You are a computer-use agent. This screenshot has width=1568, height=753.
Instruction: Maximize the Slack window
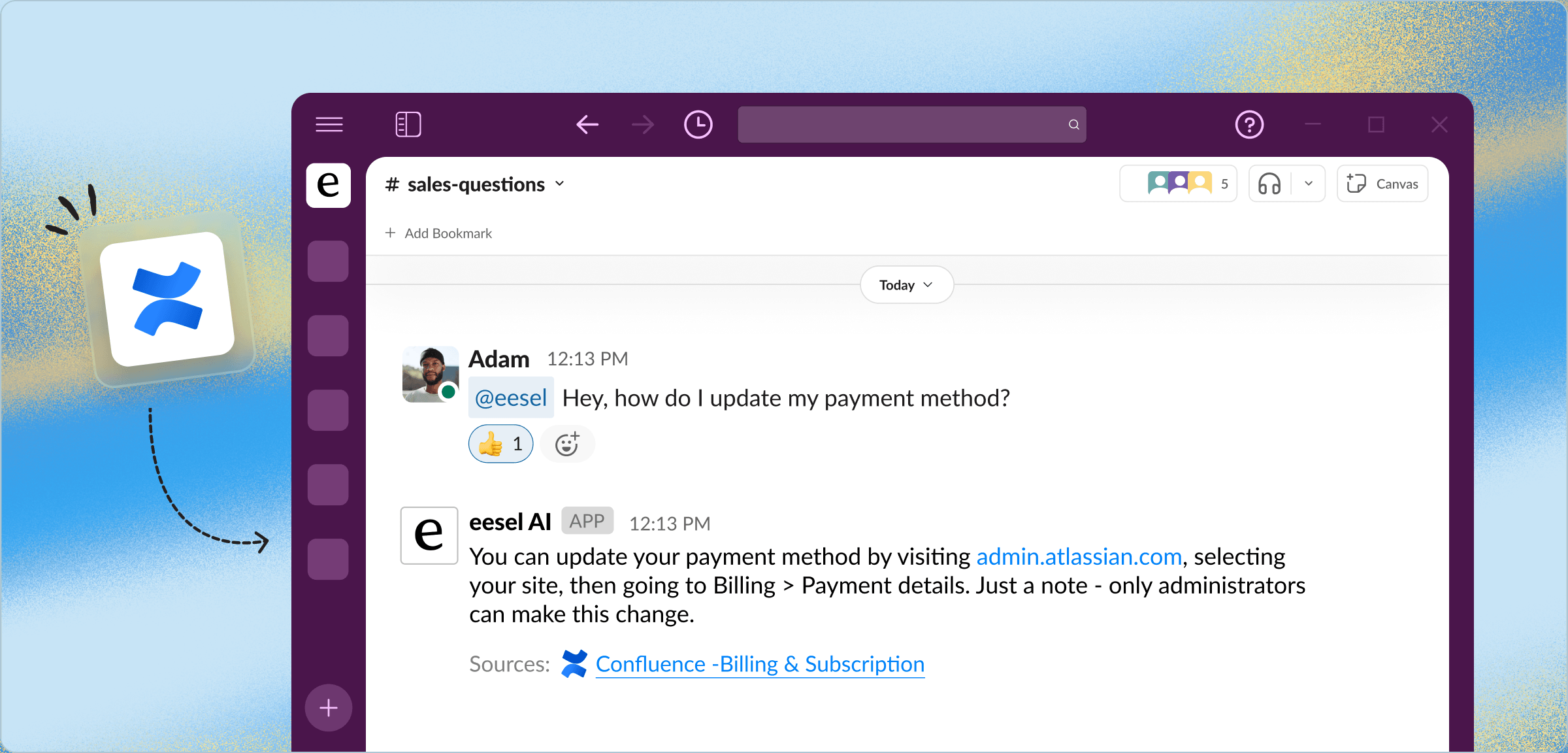click(1377, 124)
